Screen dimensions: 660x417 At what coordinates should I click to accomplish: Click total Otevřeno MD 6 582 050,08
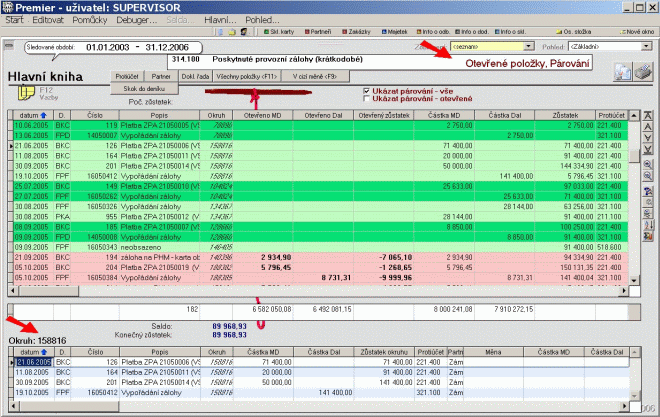coord(271,309)
